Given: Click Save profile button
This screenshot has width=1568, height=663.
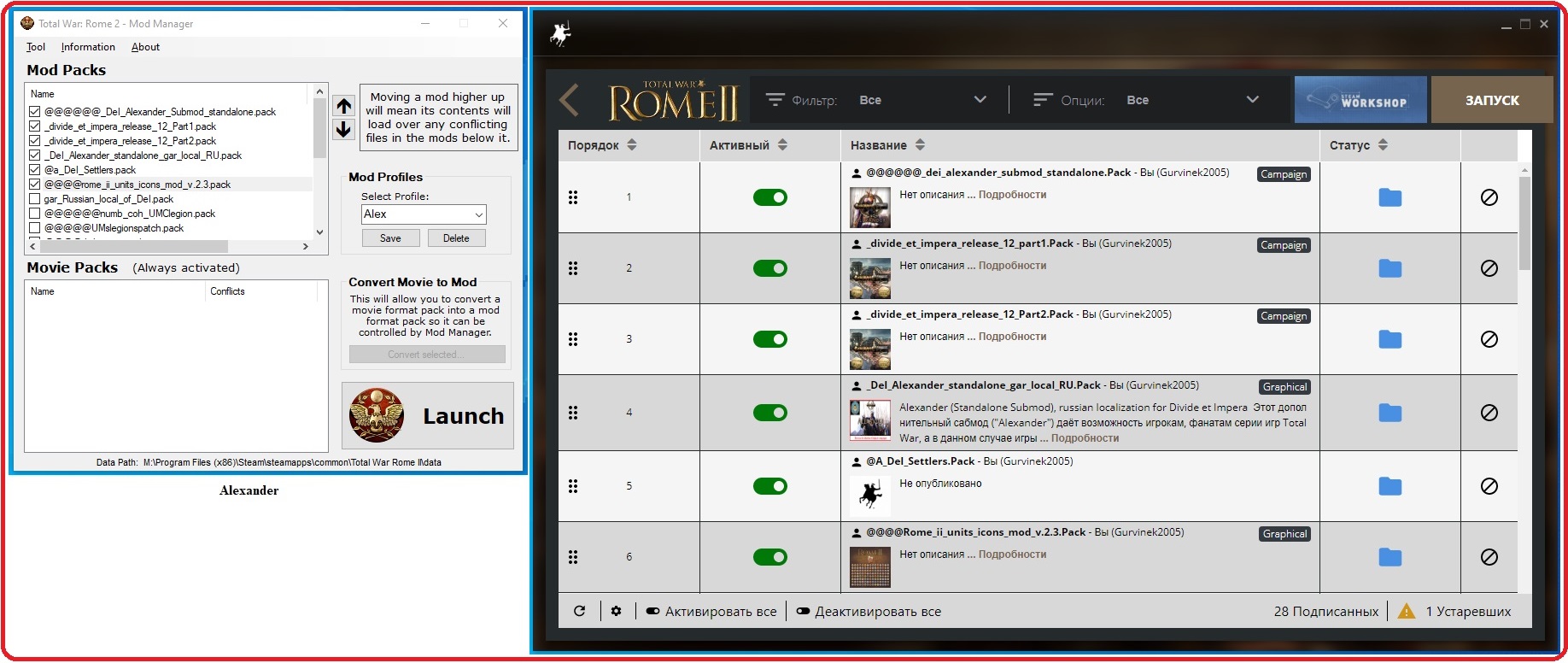Looking at the screenshot, I should pyautogui.click(x=390, y=238).
